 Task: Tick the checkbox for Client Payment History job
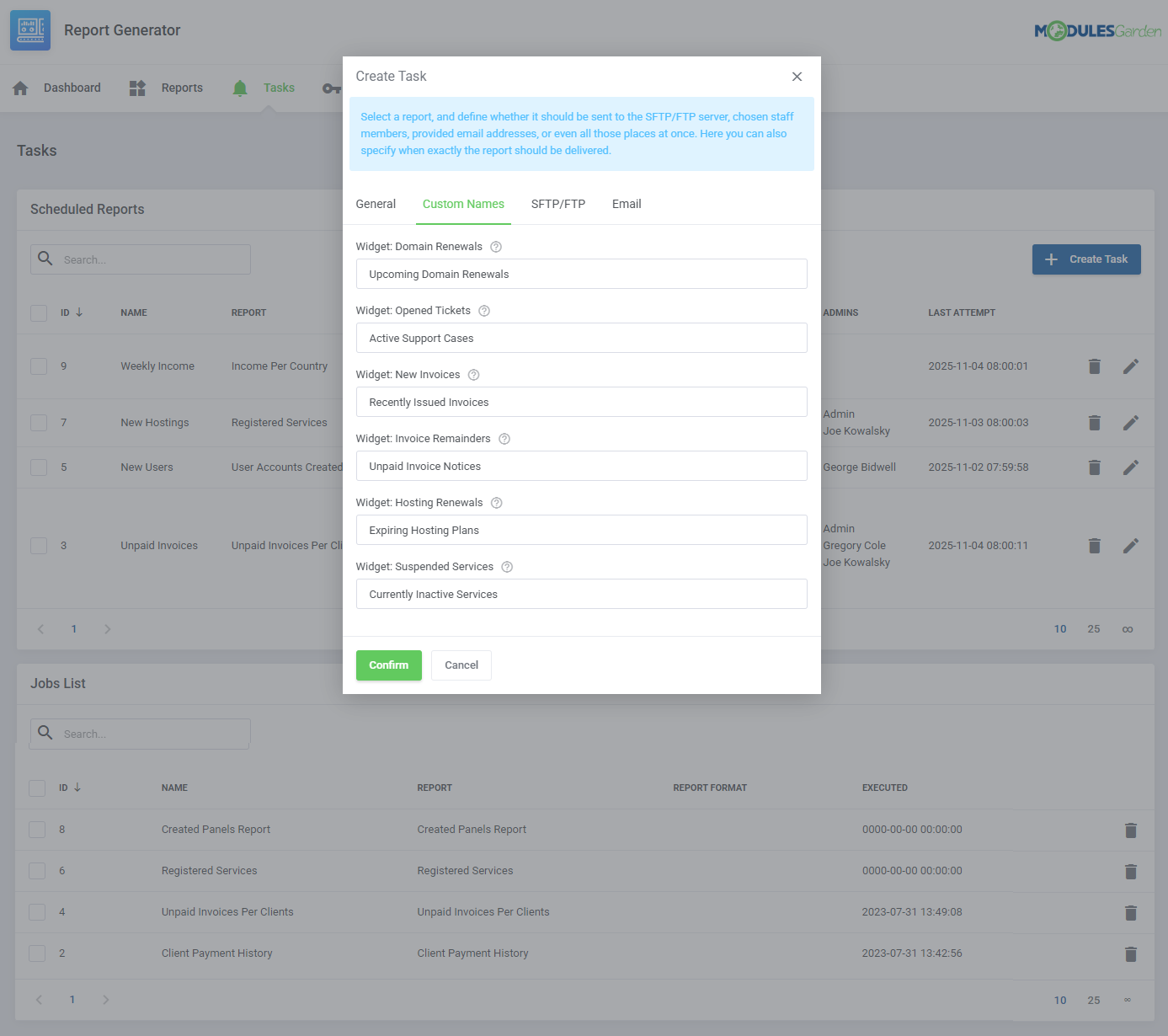tap(37, 953)
